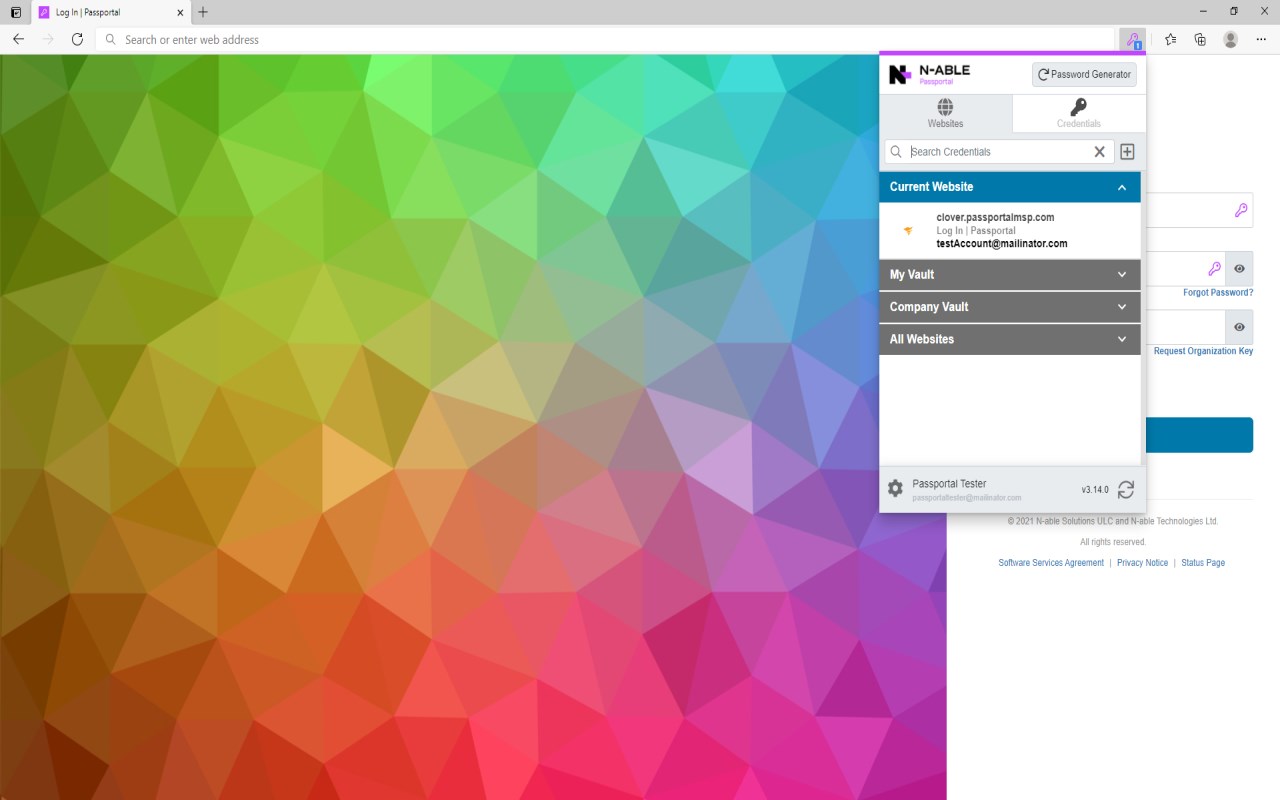The height and width of the screenshot is (800, 1280).
Task: Switch to the Websites tab
Action: pyautogui.click(x=945, y=114)
